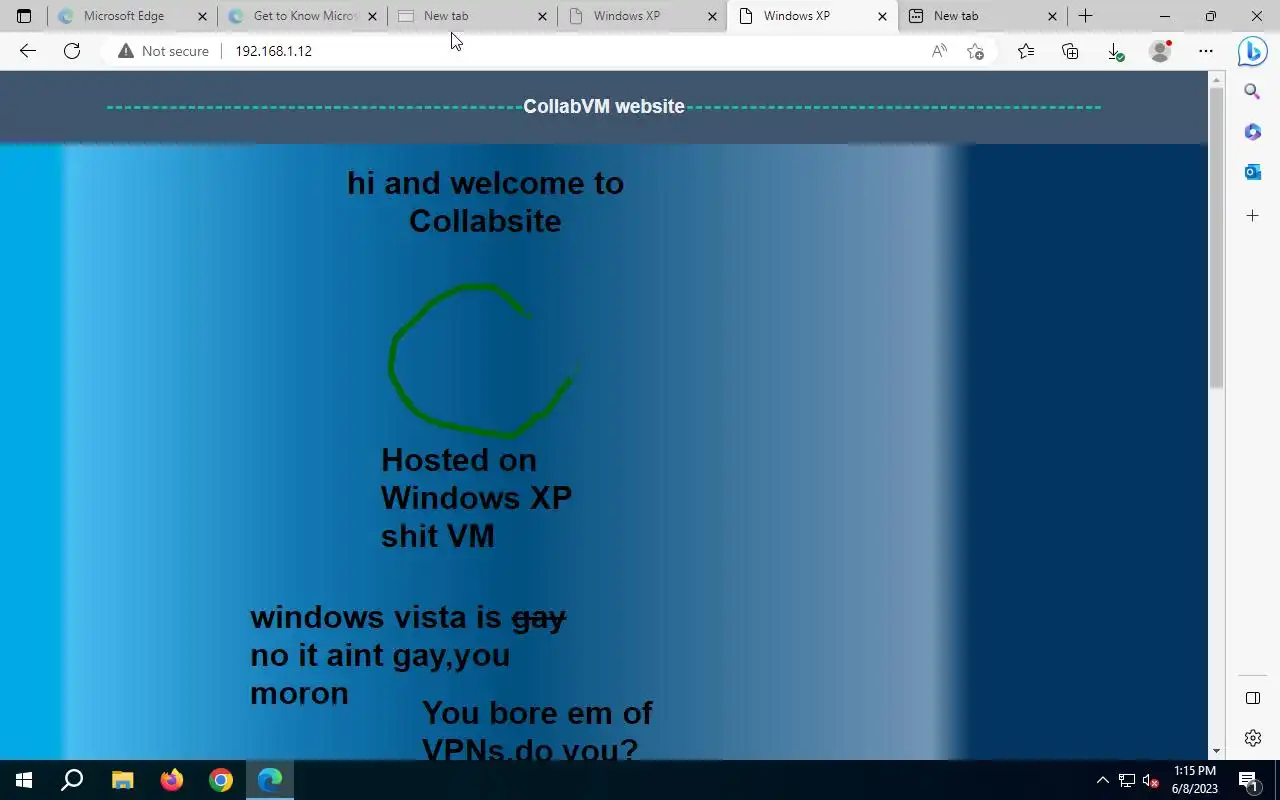Open the Microsoft 365 sidebar icon

[x=1252, y=132]
